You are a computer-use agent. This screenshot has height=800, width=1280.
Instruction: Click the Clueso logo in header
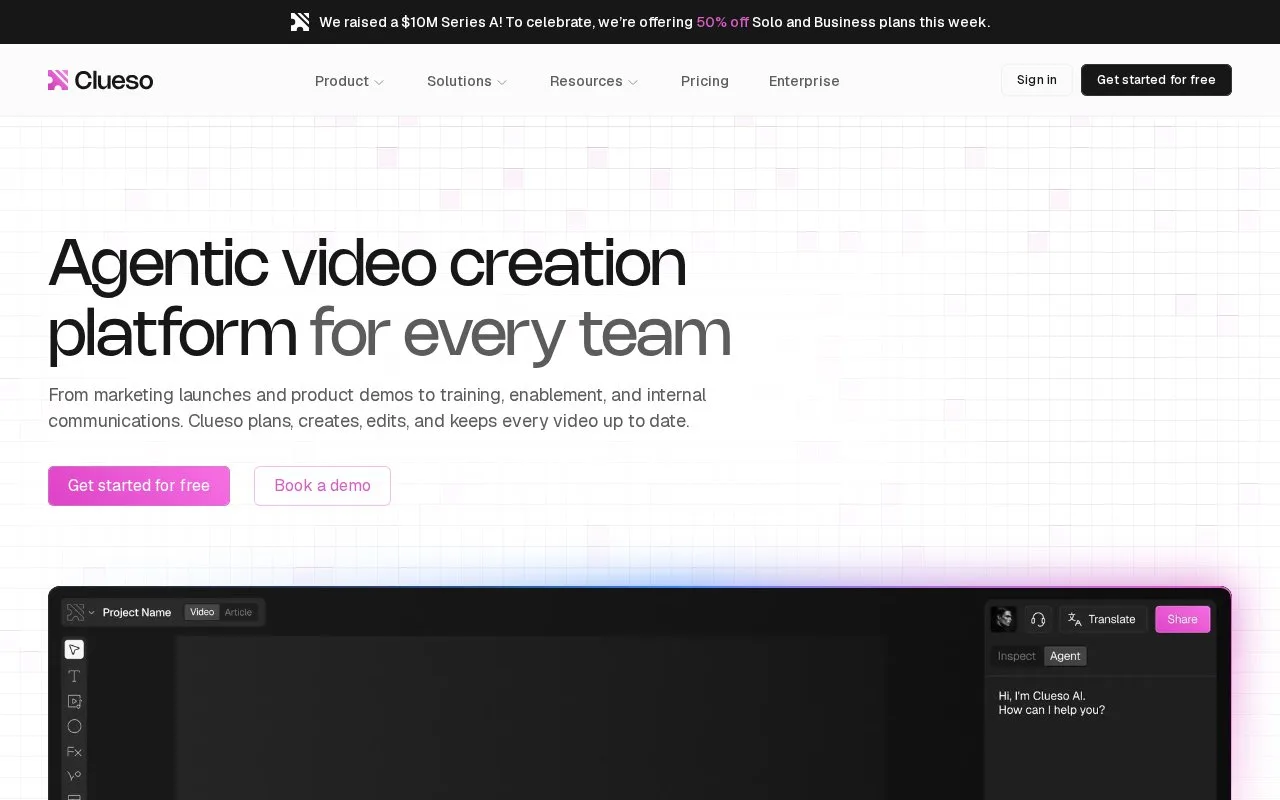tap(100, 80)
